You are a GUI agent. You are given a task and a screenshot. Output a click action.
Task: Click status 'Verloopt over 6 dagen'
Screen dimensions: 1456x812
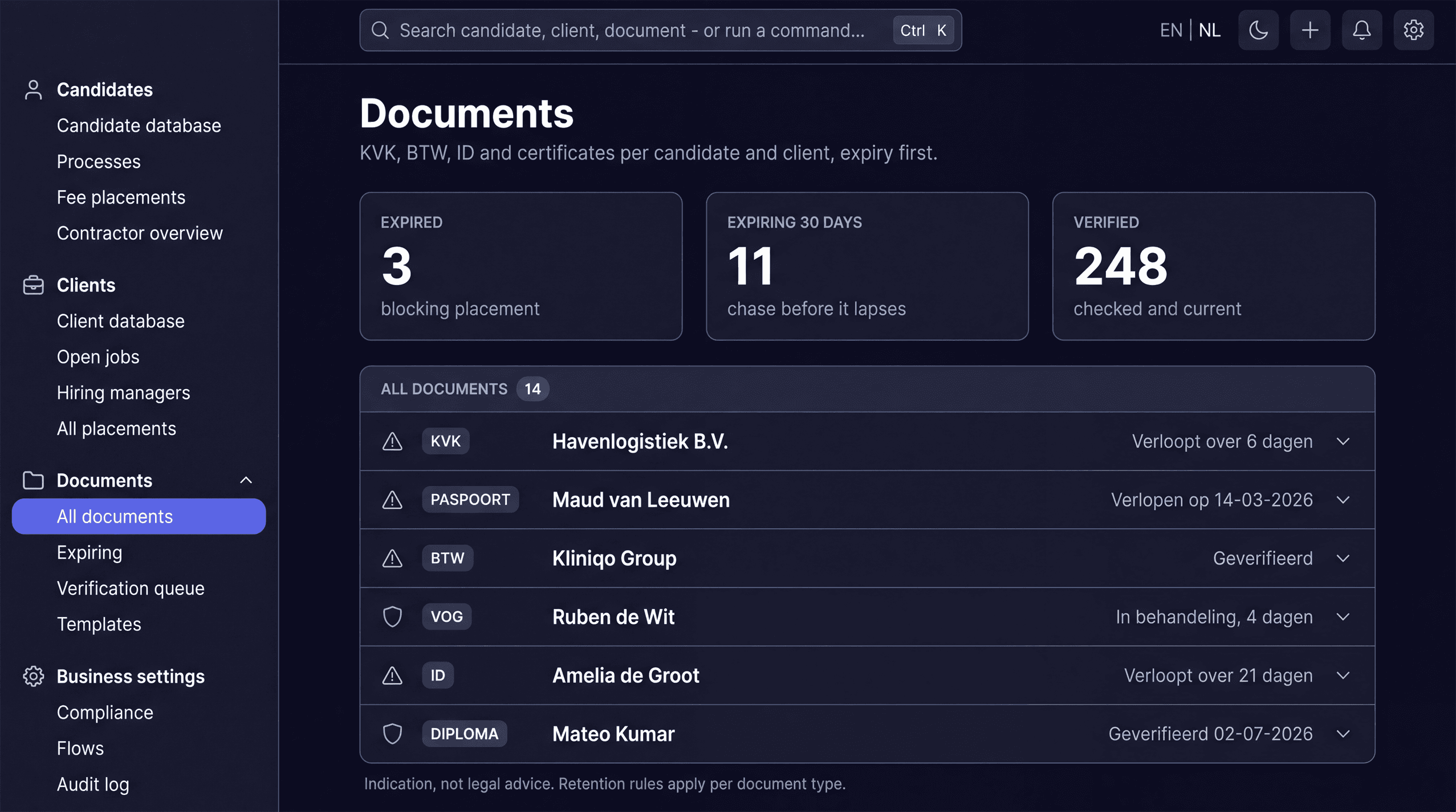(1222, 442)
